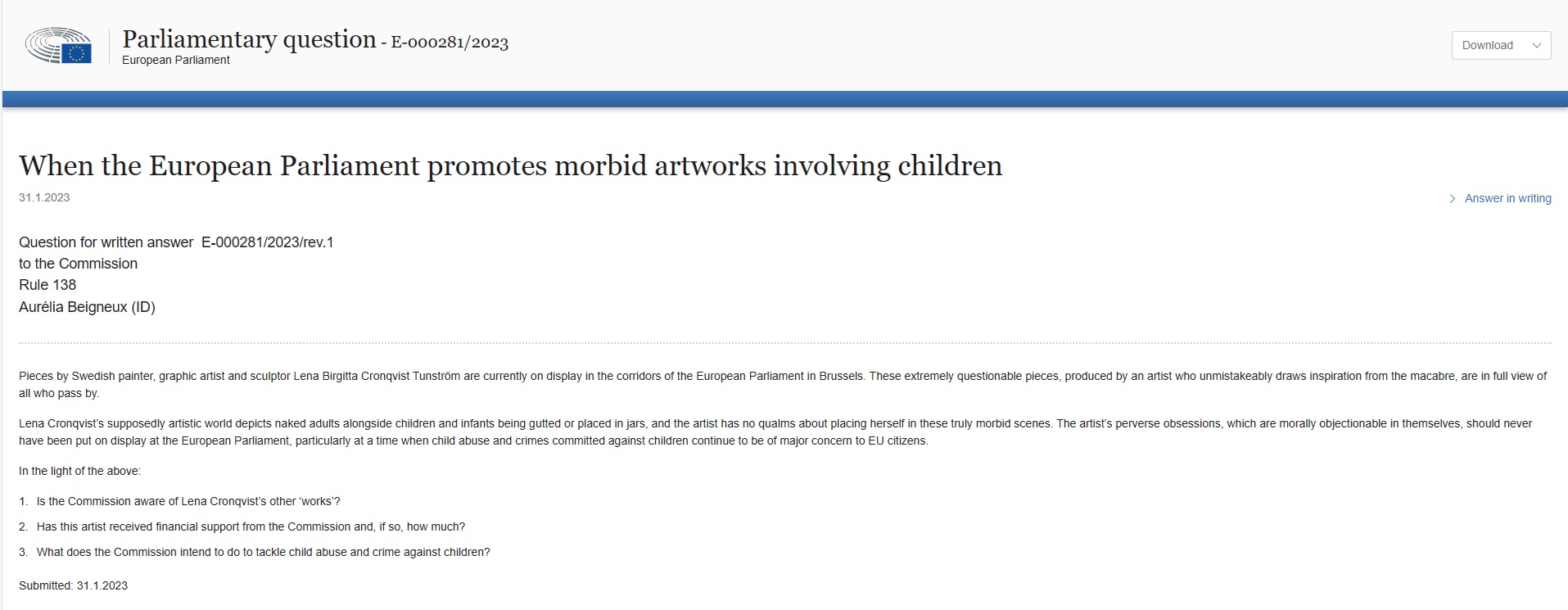This screenshot has height=610, width=1568.
Task: Open the Answer in writing link
Action: (x=1507, y=198)
